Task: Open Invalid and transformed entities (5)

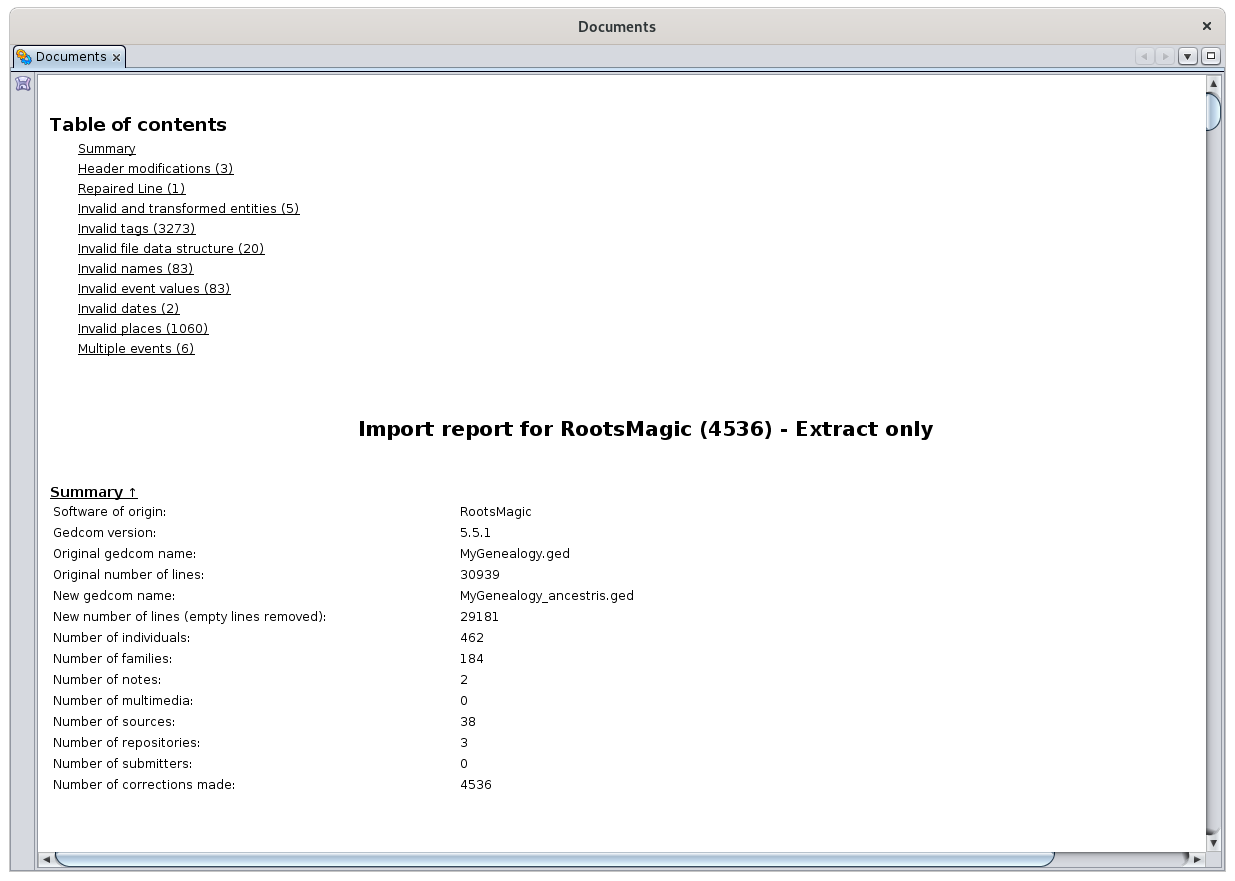Action: point(189,209)
